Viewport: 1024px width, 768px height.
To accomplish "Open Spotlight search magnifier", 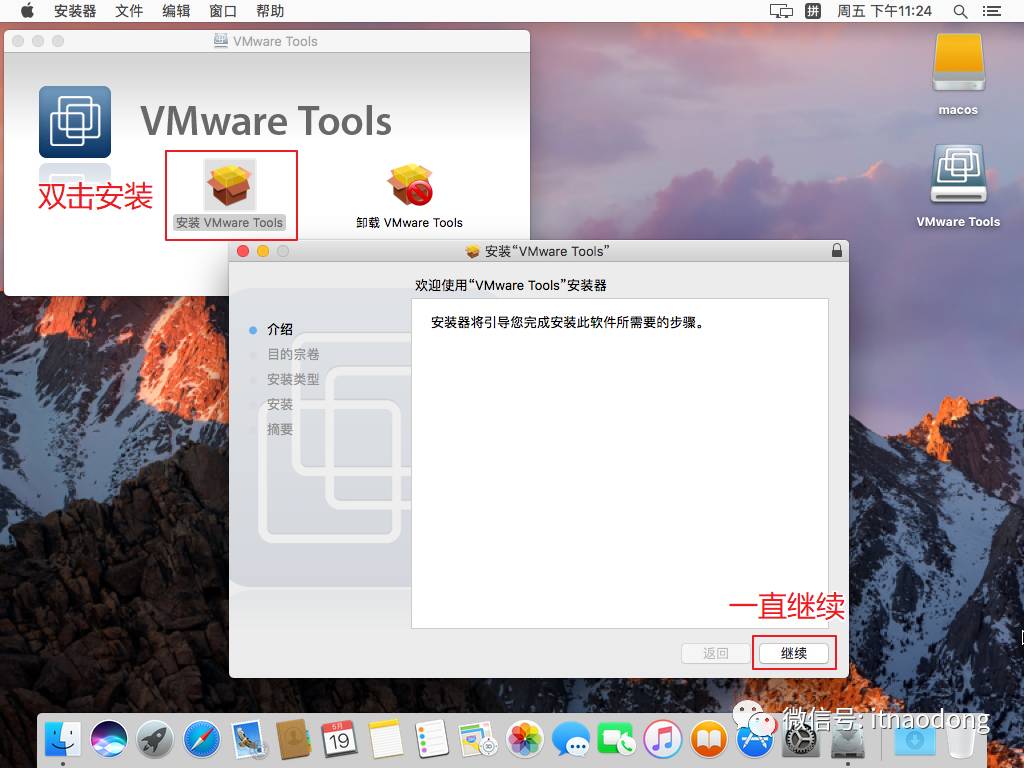I will tap(960, 11).
